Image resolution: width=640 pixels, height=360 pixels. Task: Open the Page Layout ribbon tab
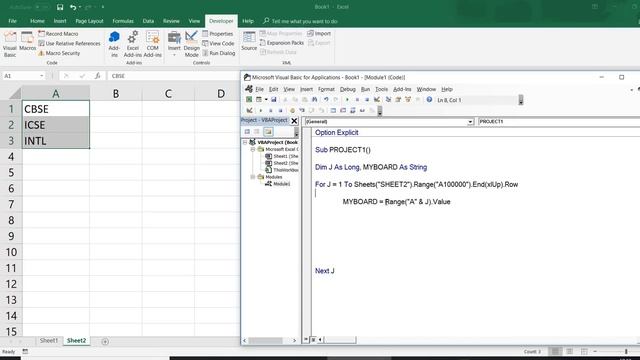click(x=89, y=21)
